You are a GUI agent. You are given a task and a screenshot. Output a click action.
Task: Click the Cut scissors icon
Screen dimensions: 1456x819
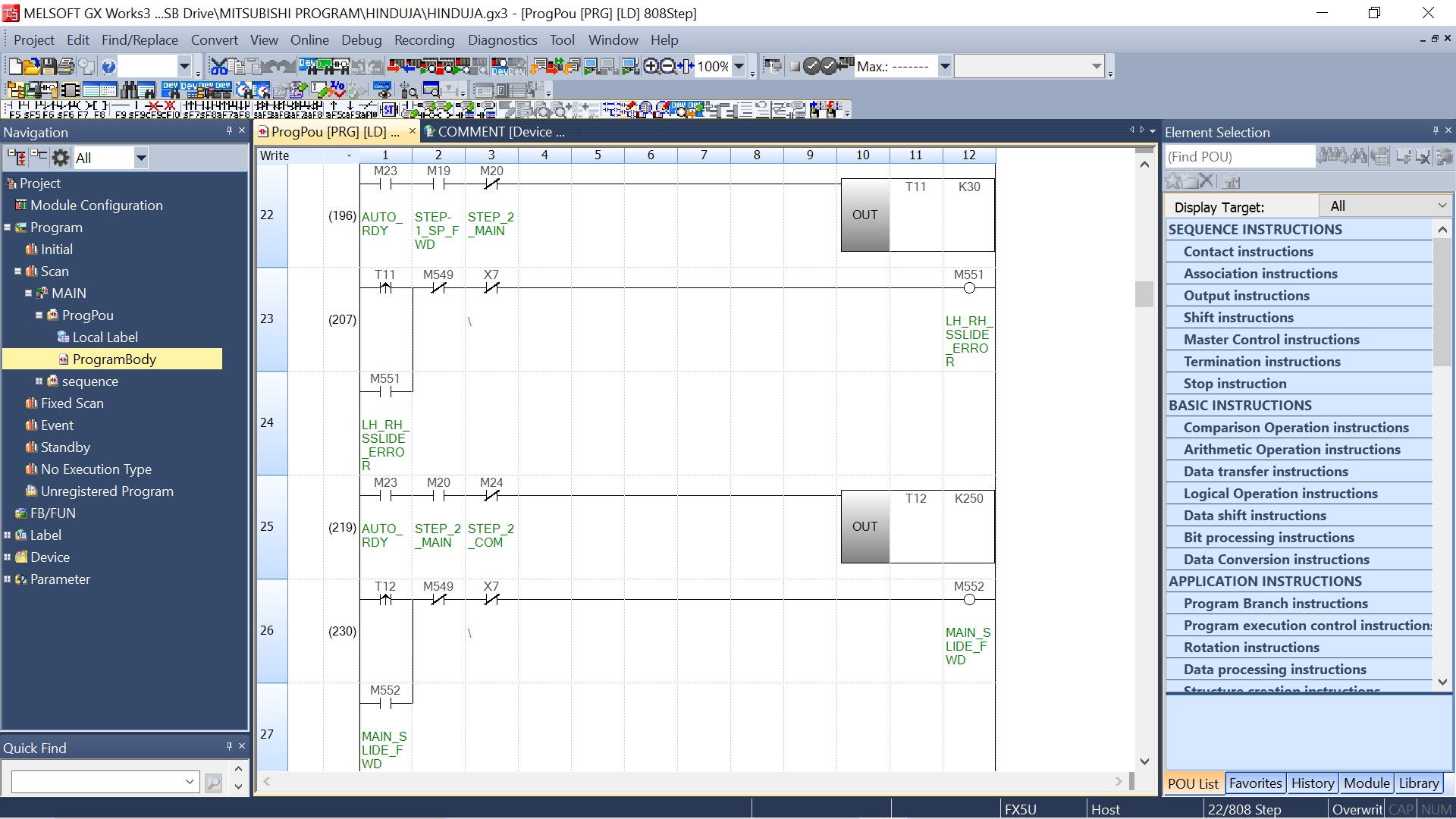coord(218,67)
